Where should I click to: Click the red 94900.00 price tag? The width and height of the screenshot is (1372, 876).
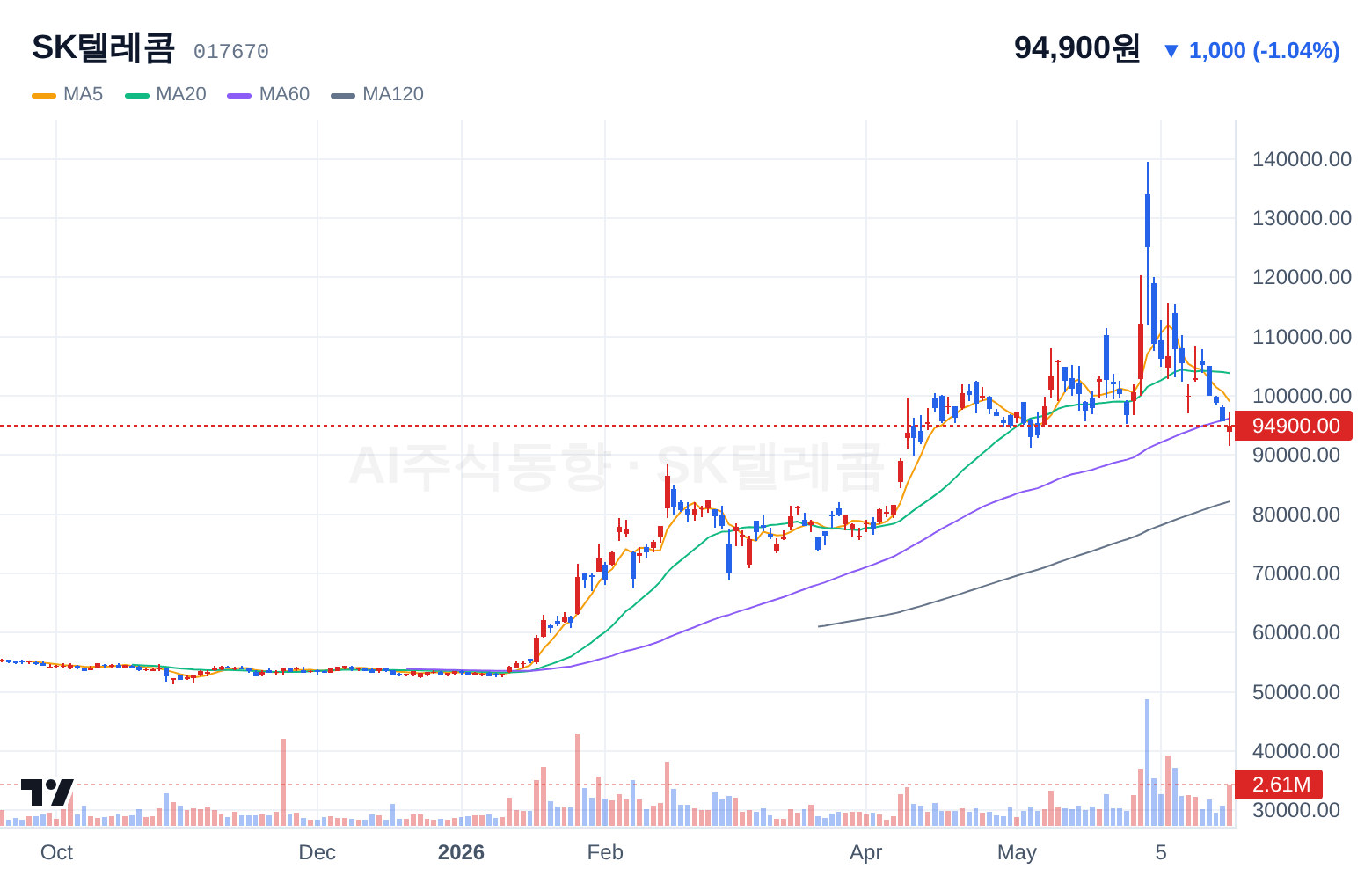[1295, 426]
